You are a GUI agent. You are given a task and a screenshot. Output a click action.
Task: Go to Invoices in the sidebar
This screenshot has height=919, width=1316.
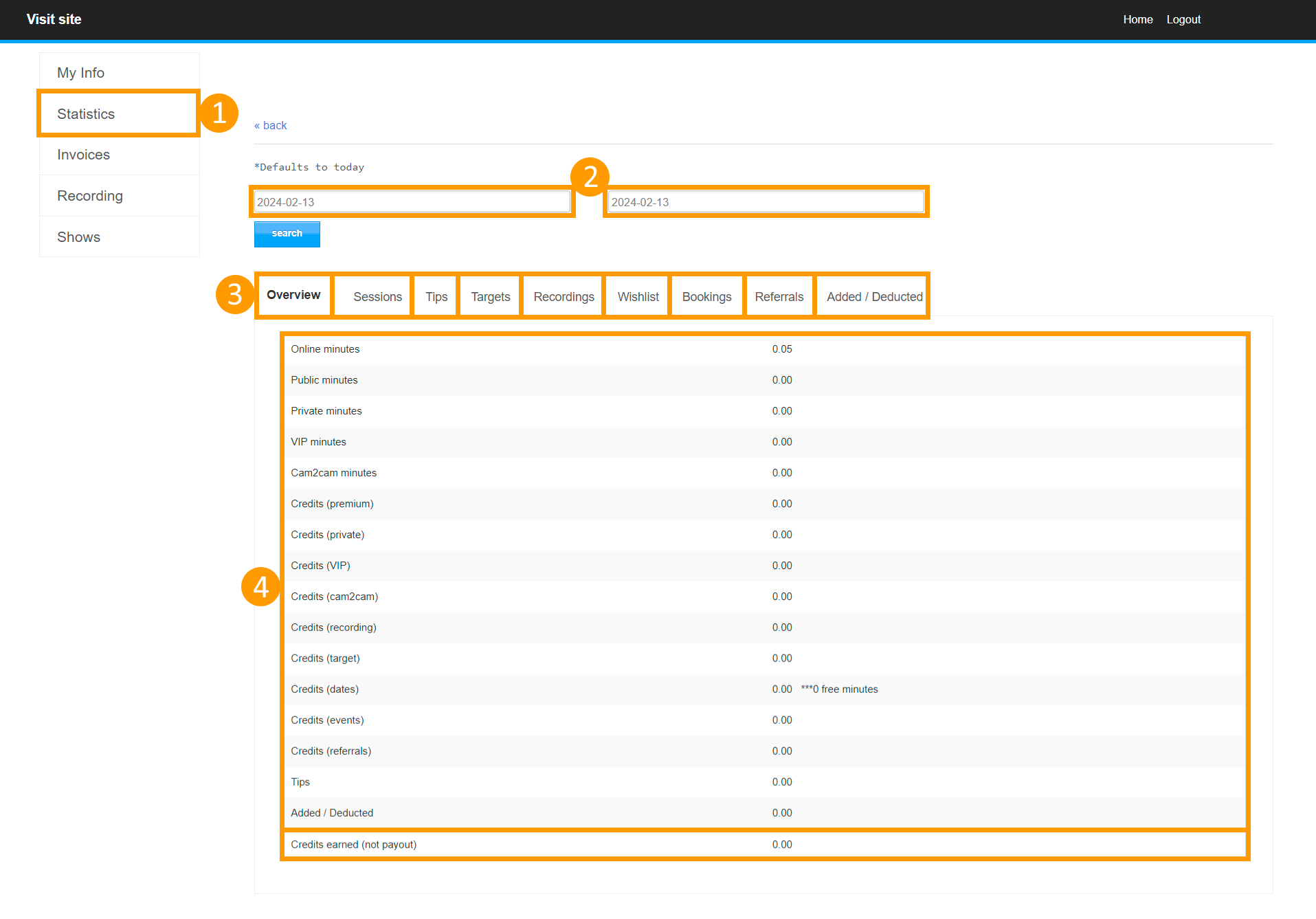tap(83, 155)
